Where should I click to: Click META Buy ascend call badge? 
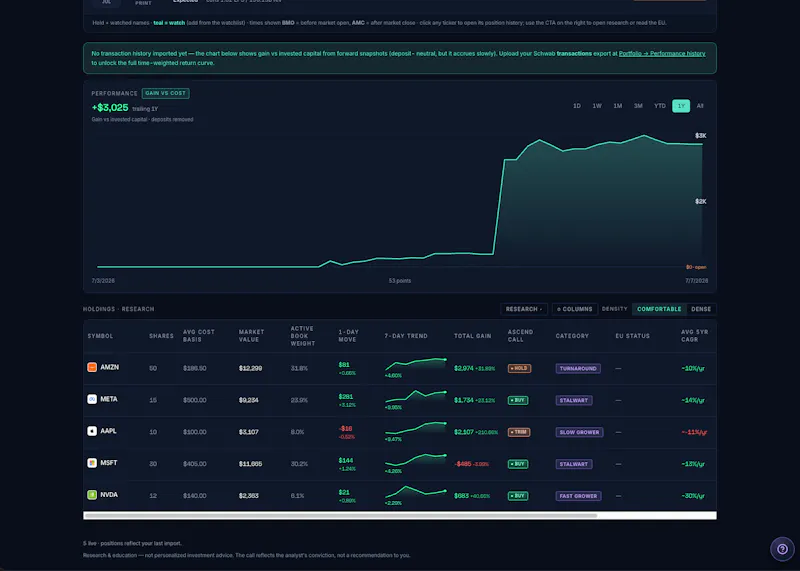point(517,400)
